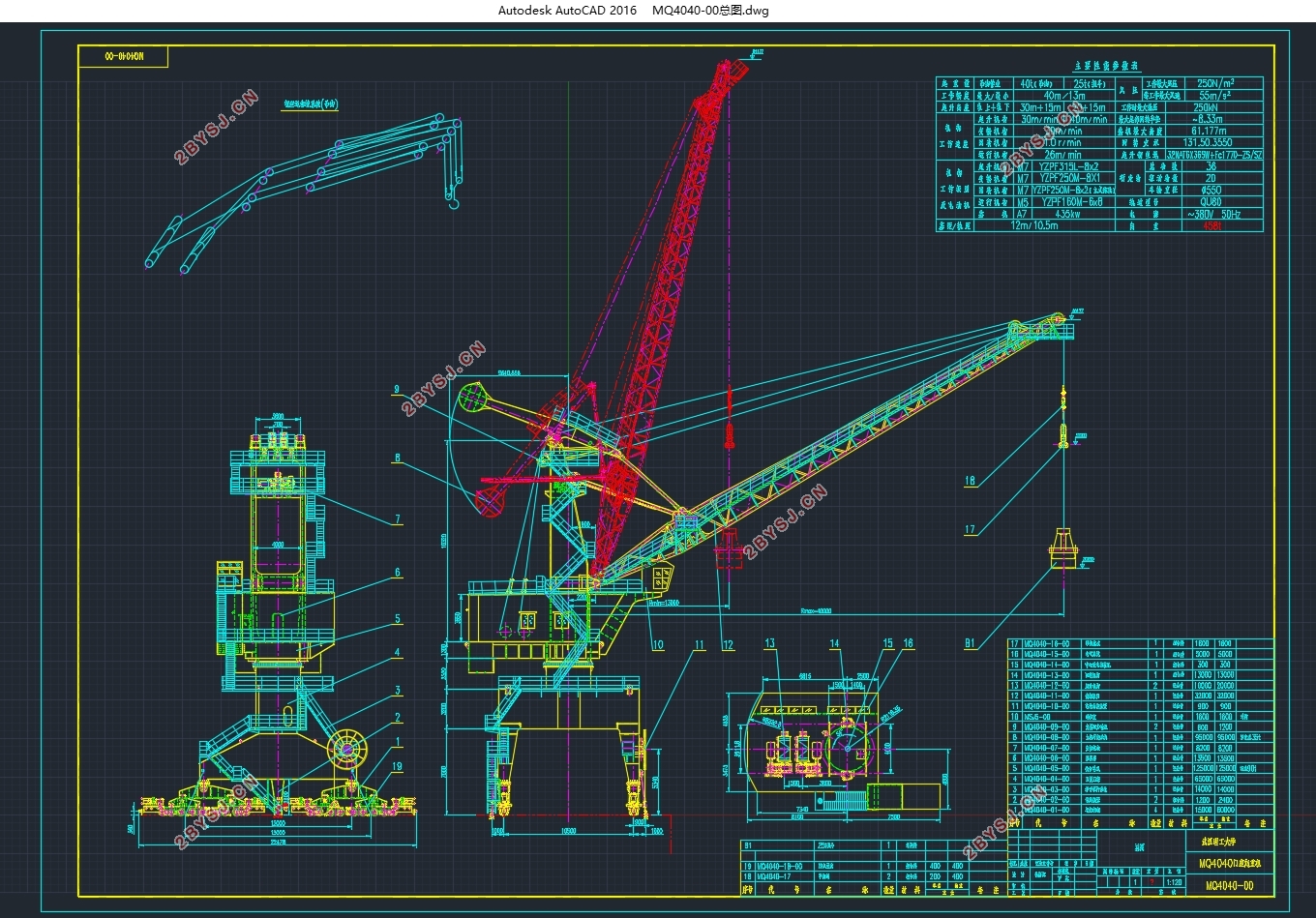Screen dimensions: 1316x918
Task: Click part code MQ4040-09-00 in the parts list
Action: [x=1046, y=727]
